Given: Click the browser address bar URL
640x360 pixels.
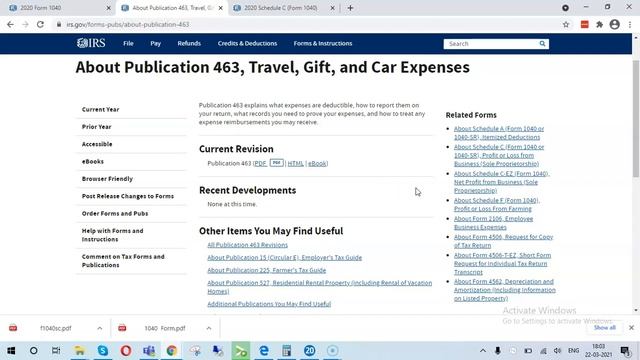Looking at the screenshot, I should tap(128, 24).
